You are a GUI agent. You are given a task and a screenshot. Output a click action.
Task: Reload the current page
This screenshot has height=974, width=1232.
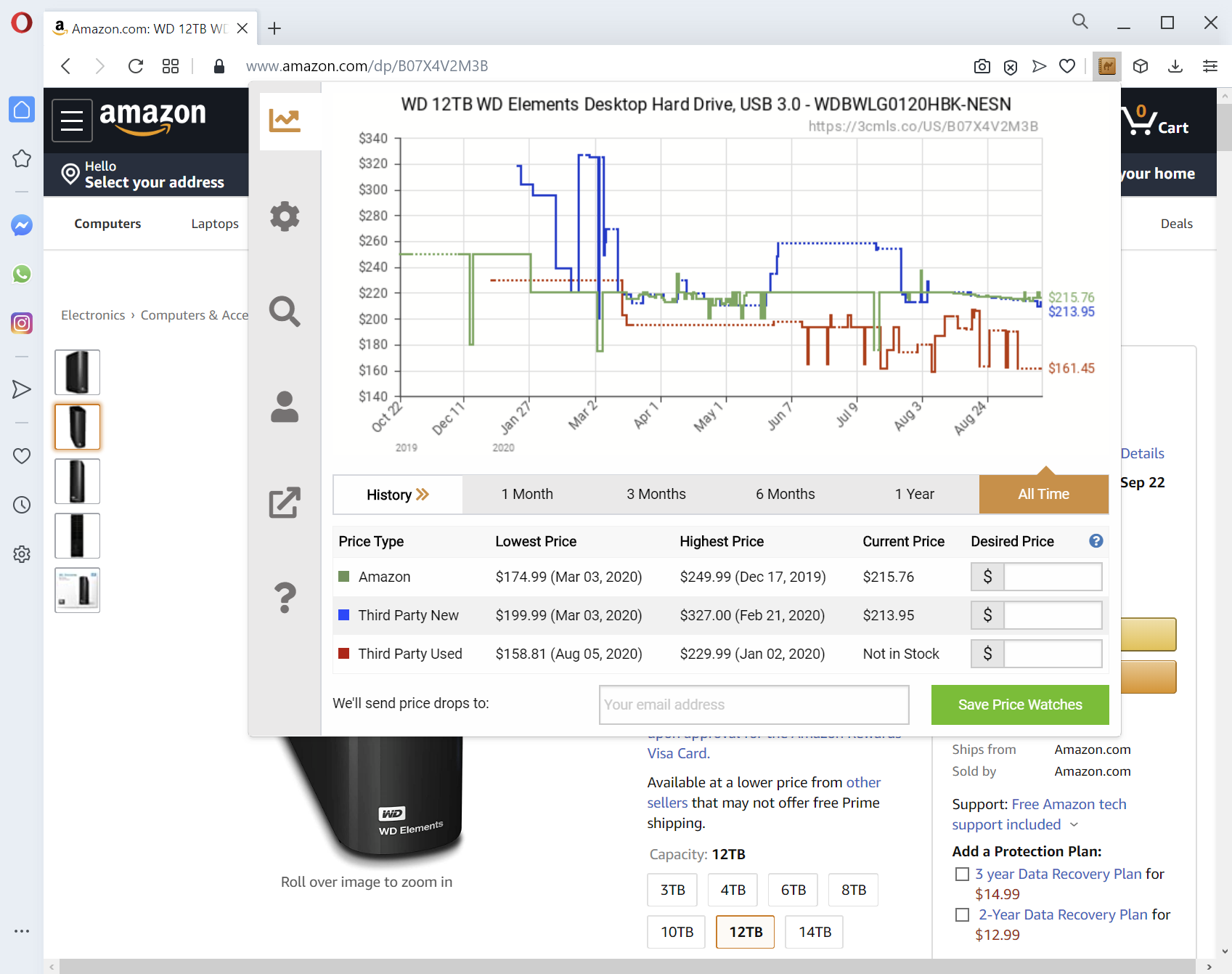(x=136, y=66)
